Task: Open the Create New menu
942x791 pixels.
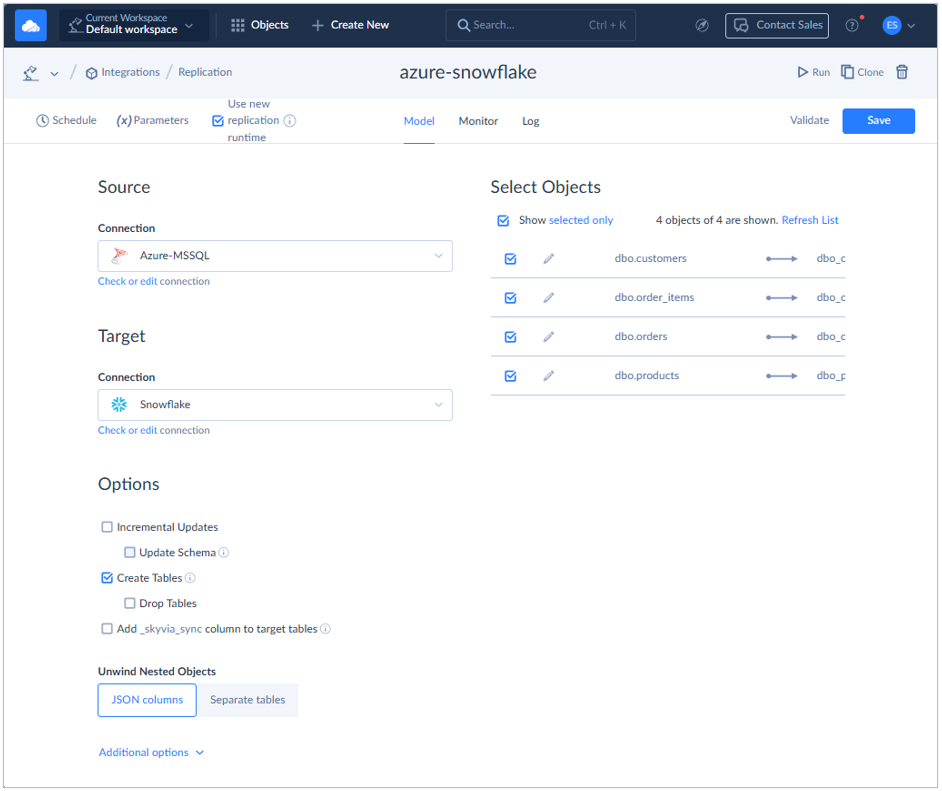Action: coord(350,25)
